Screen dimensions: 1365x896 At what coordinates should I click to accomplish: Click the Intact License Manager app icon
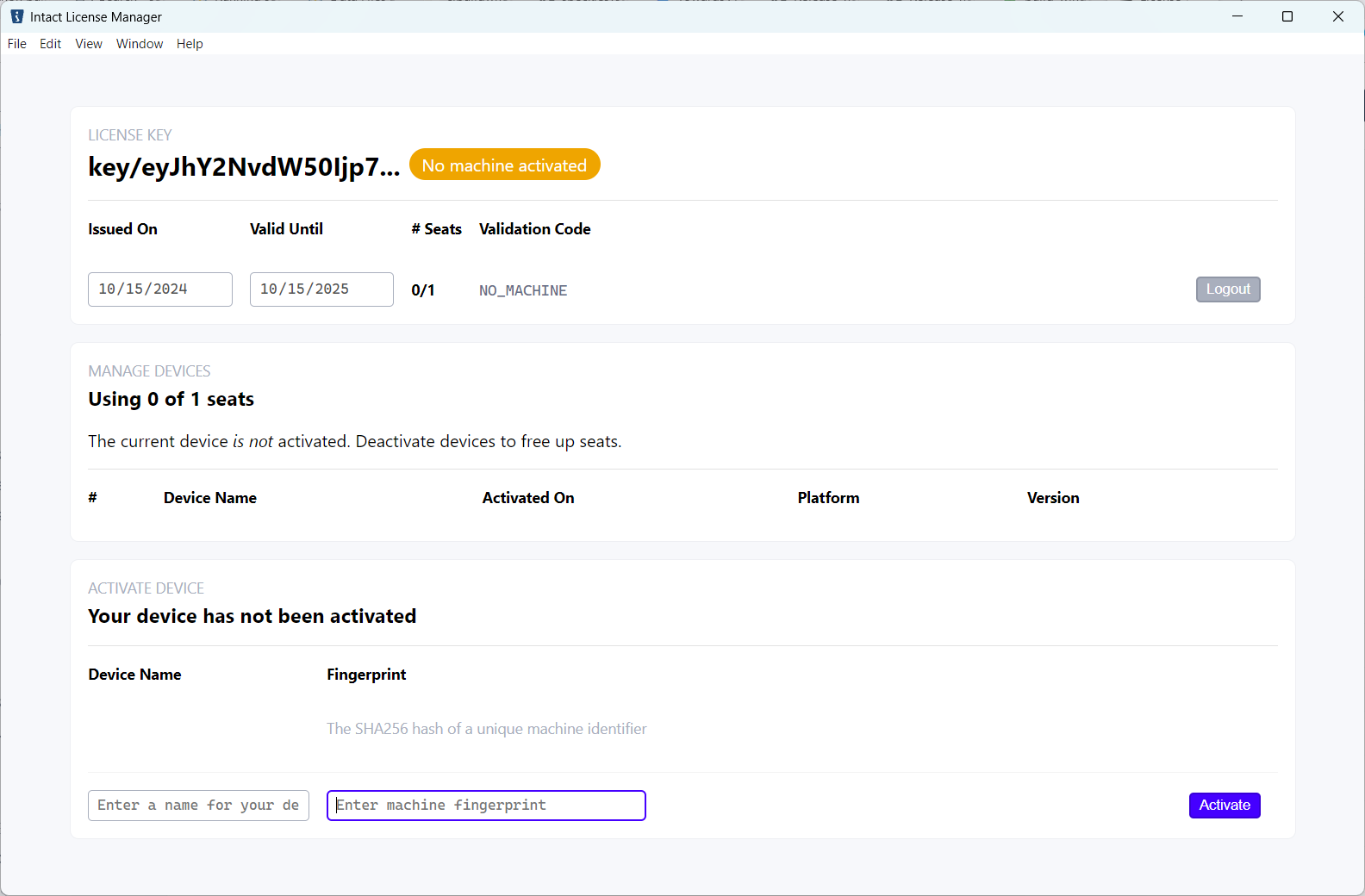(x=16, y=16)
